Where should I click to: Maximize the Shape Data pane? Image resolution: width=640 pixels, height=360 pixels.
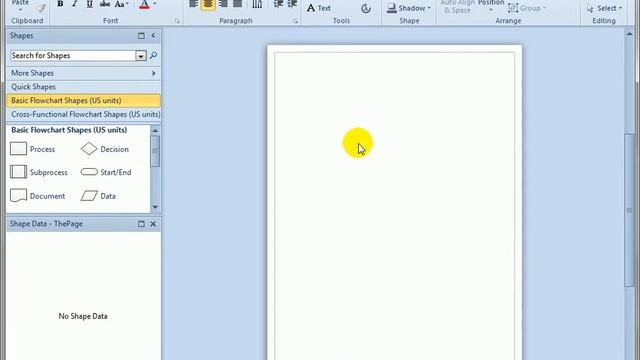pos(141,224)
